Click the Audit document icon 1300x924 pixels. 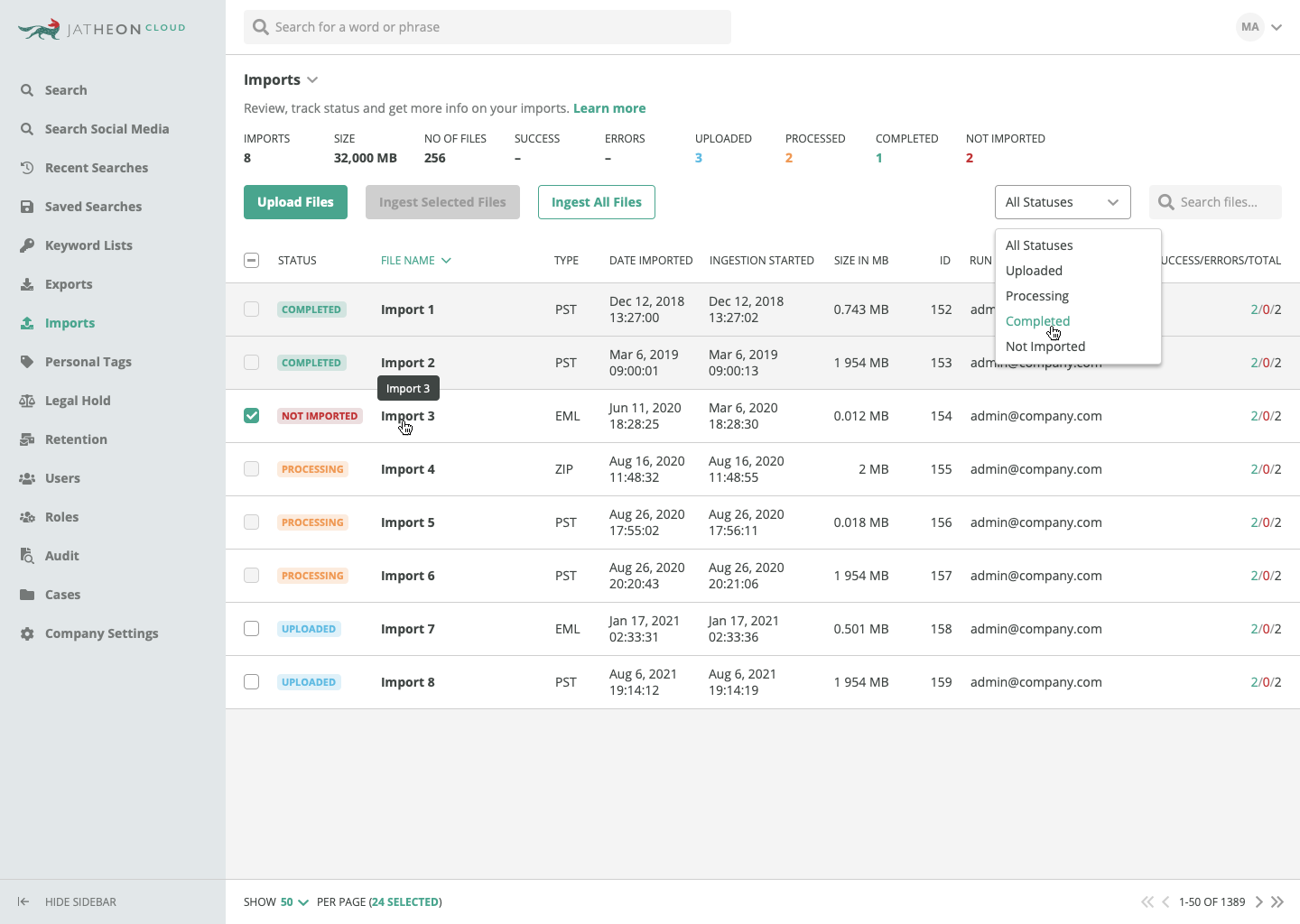[27, 556]
